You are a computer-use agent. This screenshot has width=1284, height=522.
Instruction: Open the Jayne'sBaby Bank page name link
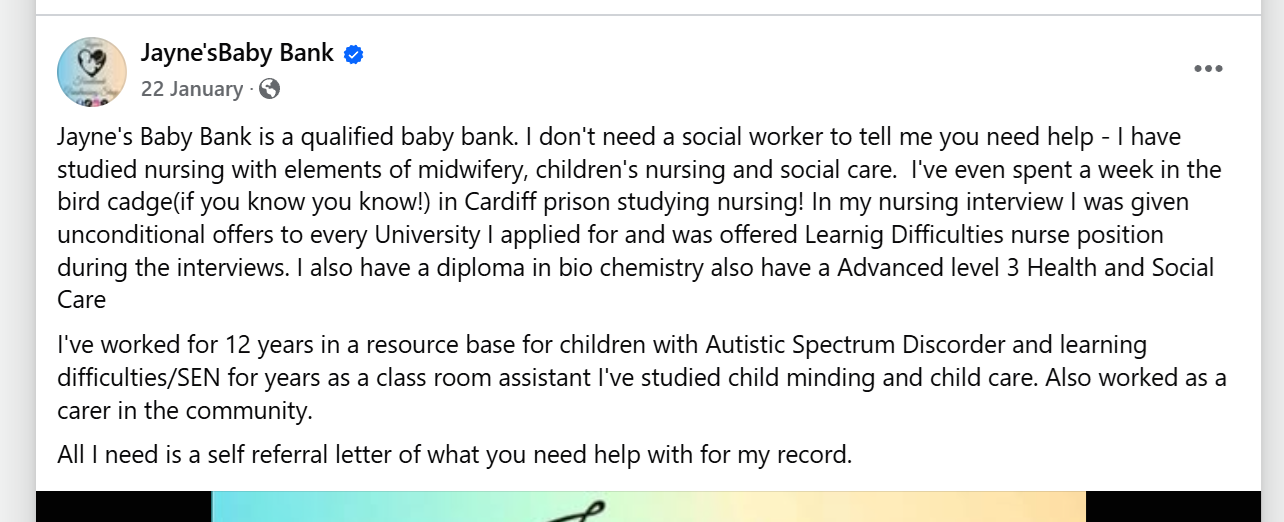coord(237,53)
